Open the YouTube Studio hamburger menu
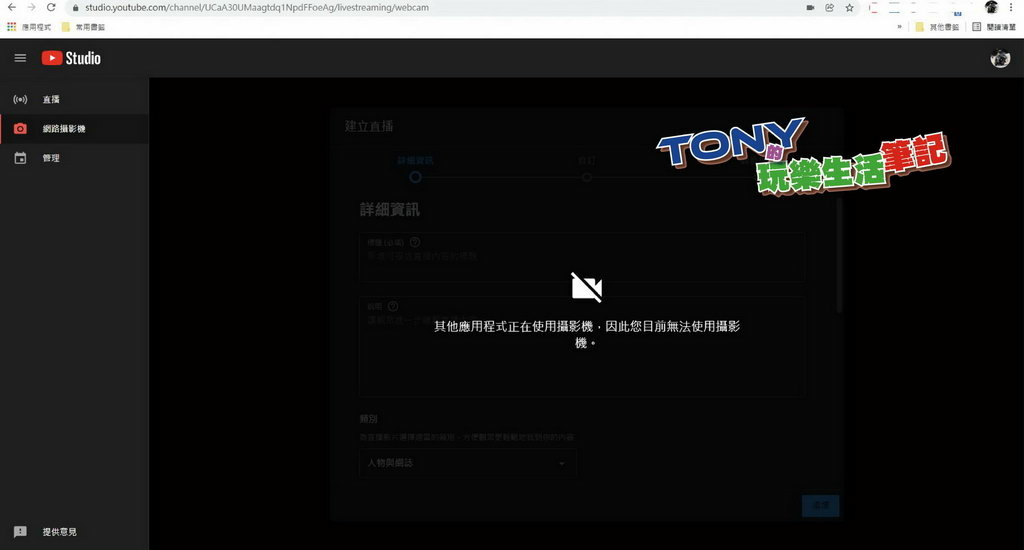Screen dimensions: 1024x550 pyautogui.click(x=20, y=58)
